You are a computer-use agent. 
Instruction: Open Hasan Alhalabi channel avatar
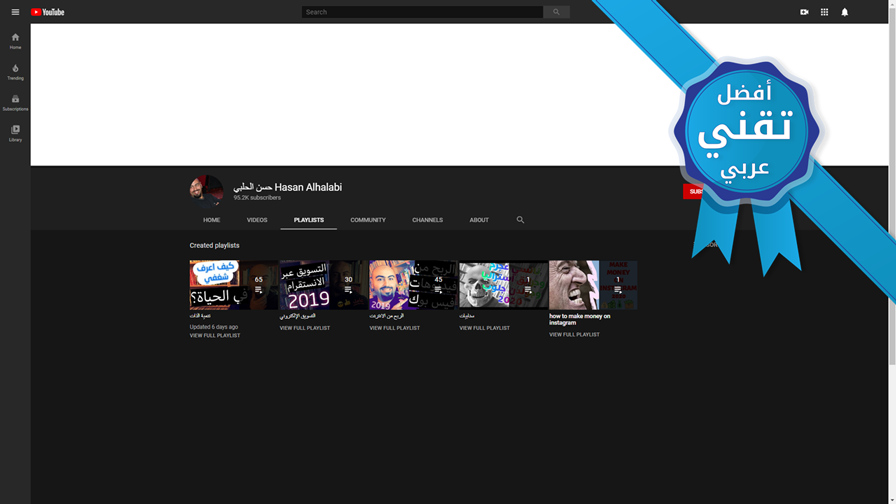point(206,191)
